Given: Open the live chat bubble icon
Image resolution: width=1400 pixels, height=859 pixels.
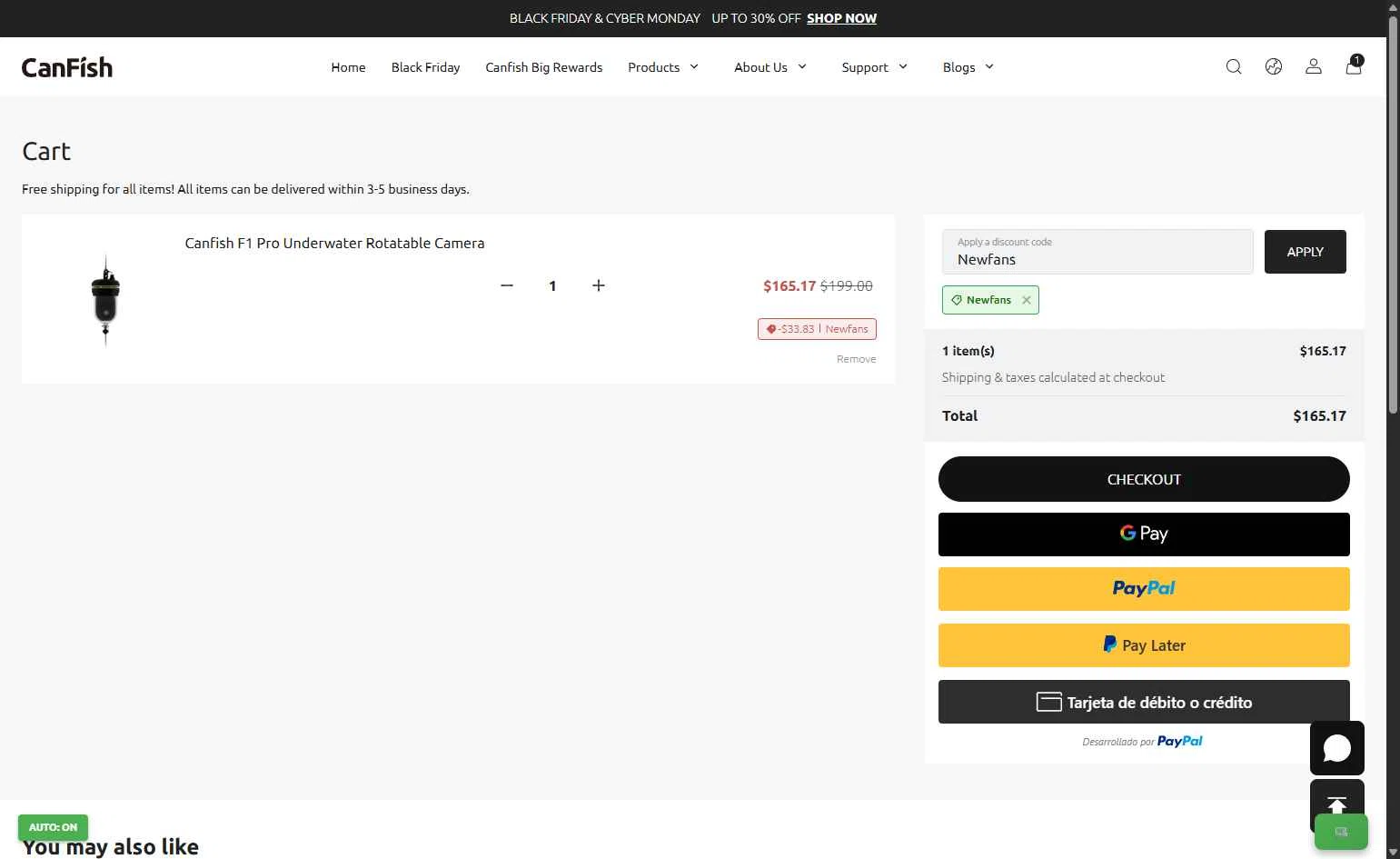Looking at the screenshot, I should (1337, 748).
